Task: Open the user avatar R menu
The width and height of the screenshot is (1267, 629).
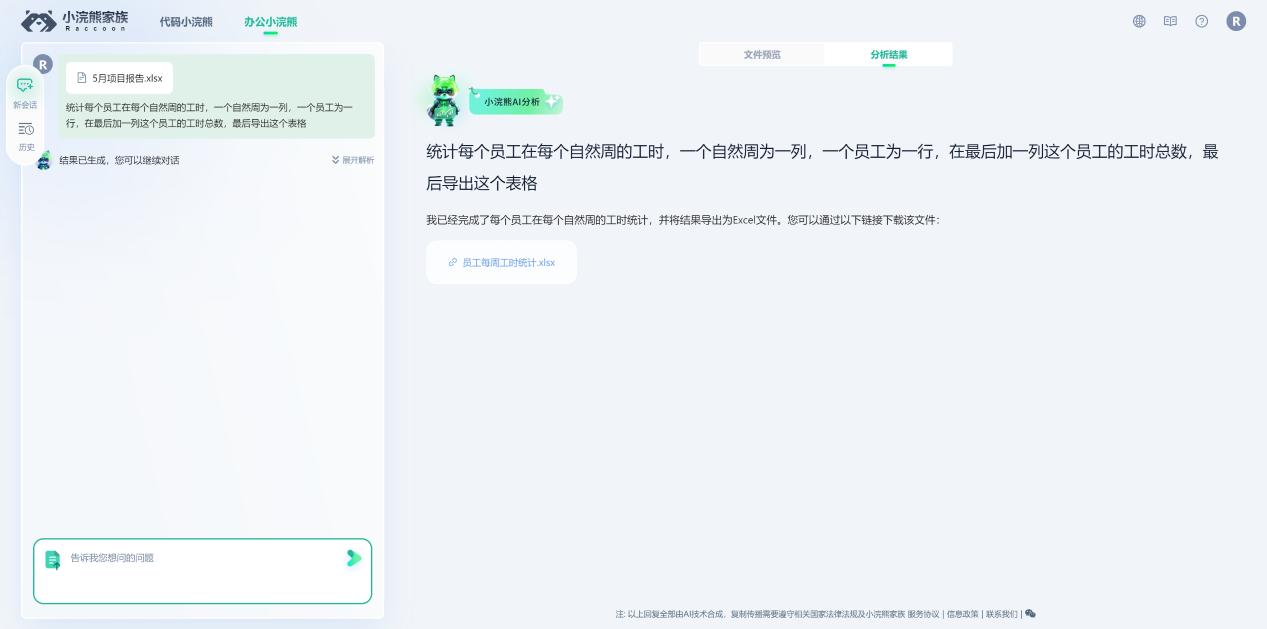Action: [x=1236, y=21]
